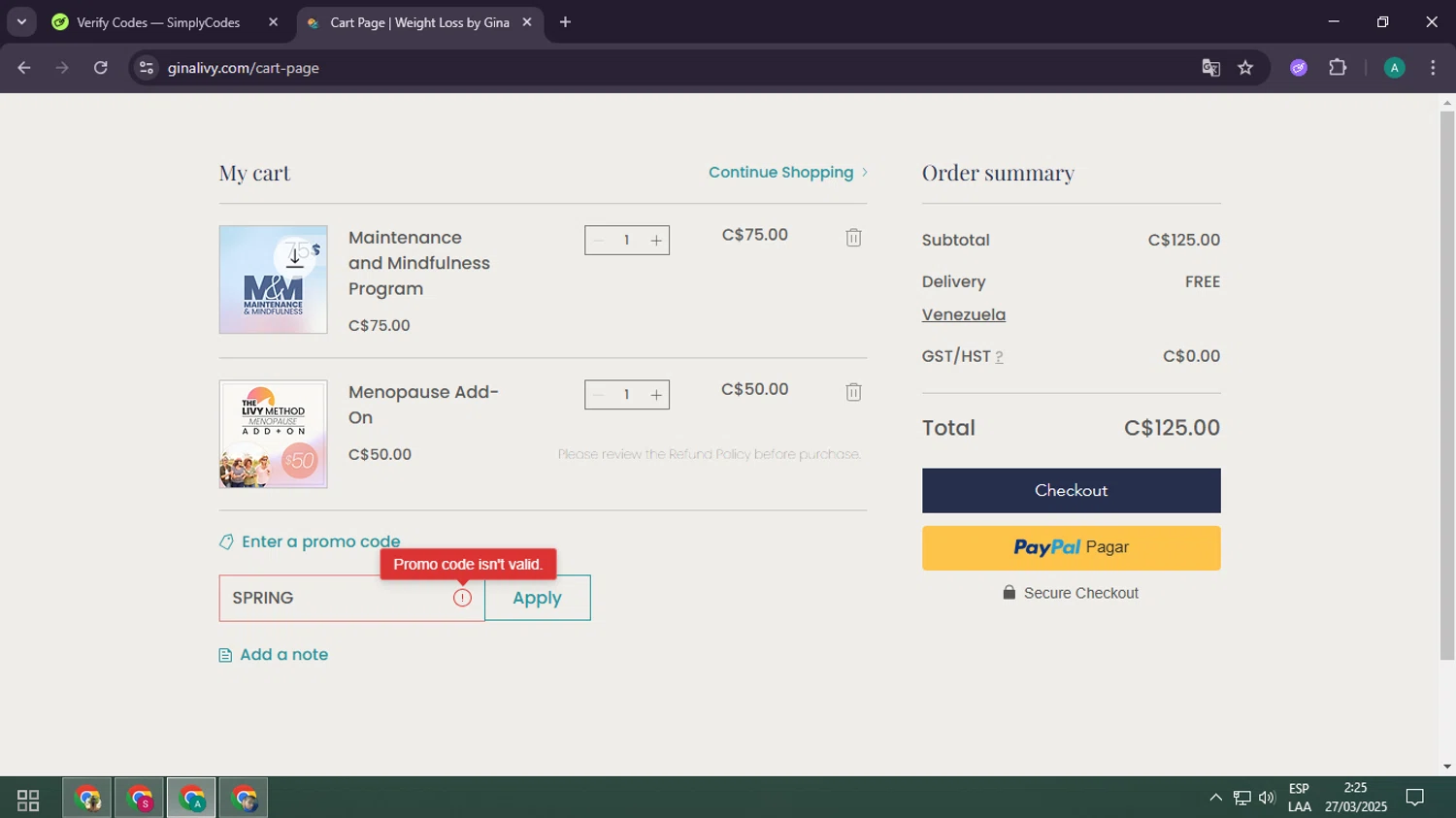Select the Cart Page Weight Loss tab
The width and height of the screenshot is (1456, 818).
pos(419,22)
